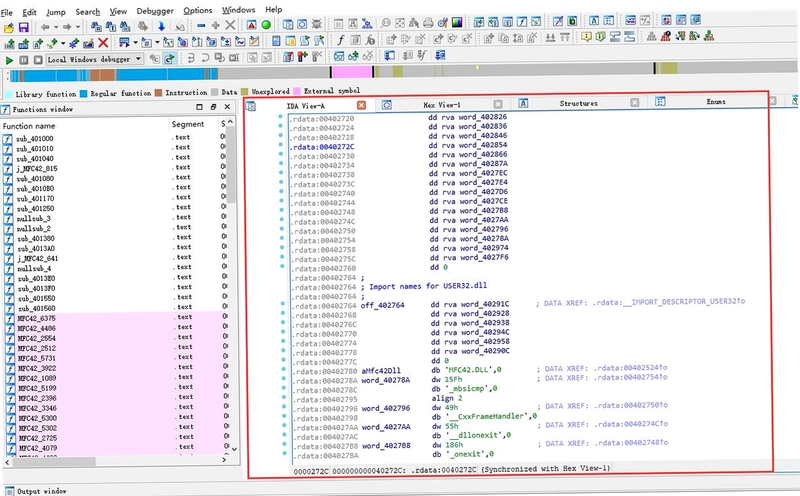This screenshot has width=800, height=496.
Task: Click the green speech bubble comment icon
Action: click(601, 36)
